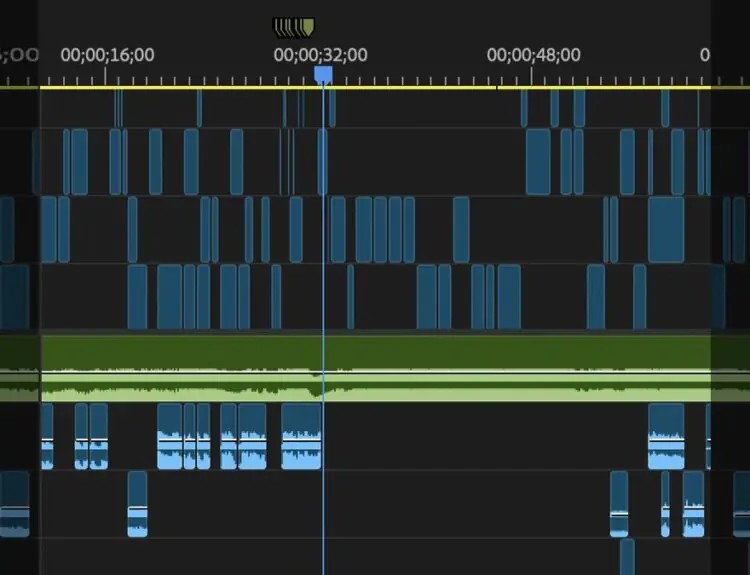750x575 pixels.
Task: Click the green marker cluster above the ruler
Action: coord(294,26)
